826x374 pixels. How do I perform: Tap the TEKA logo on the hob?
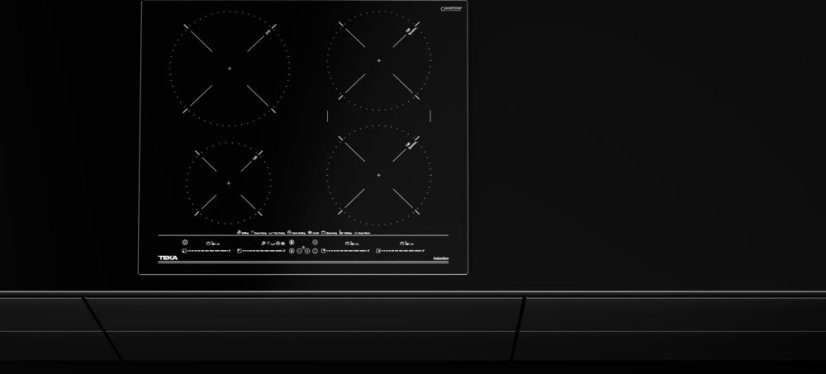tap(168, 258)
